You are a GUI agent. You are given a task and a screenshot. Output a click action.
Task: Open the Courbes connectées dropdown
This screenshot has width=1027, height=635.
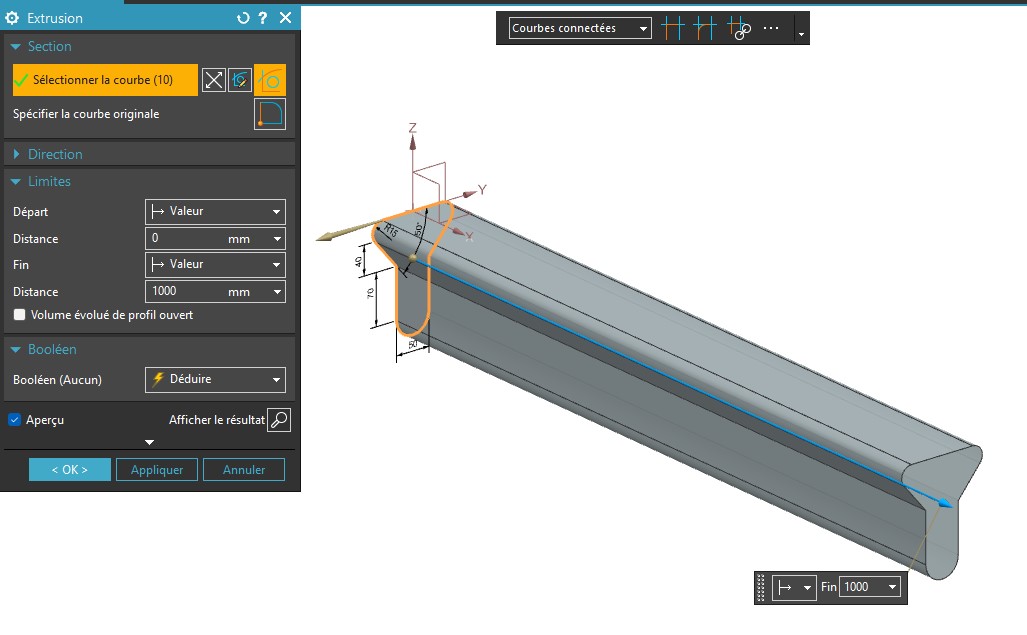coord(580,28)
